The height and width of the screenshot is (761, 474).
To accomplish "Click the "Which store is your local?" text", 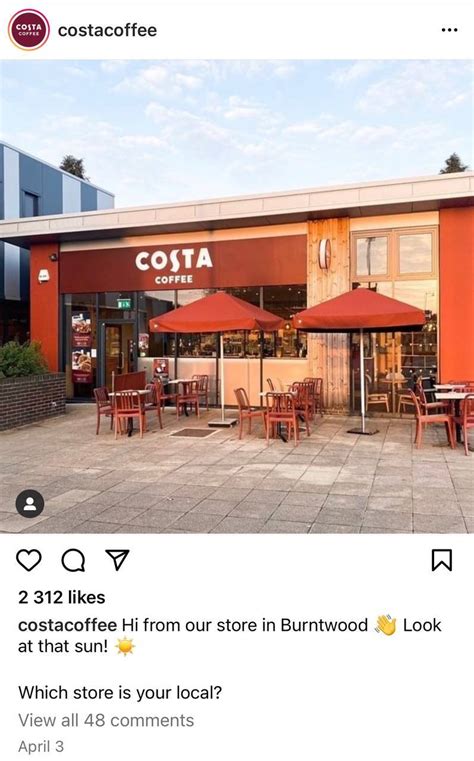I will point(120,692).
